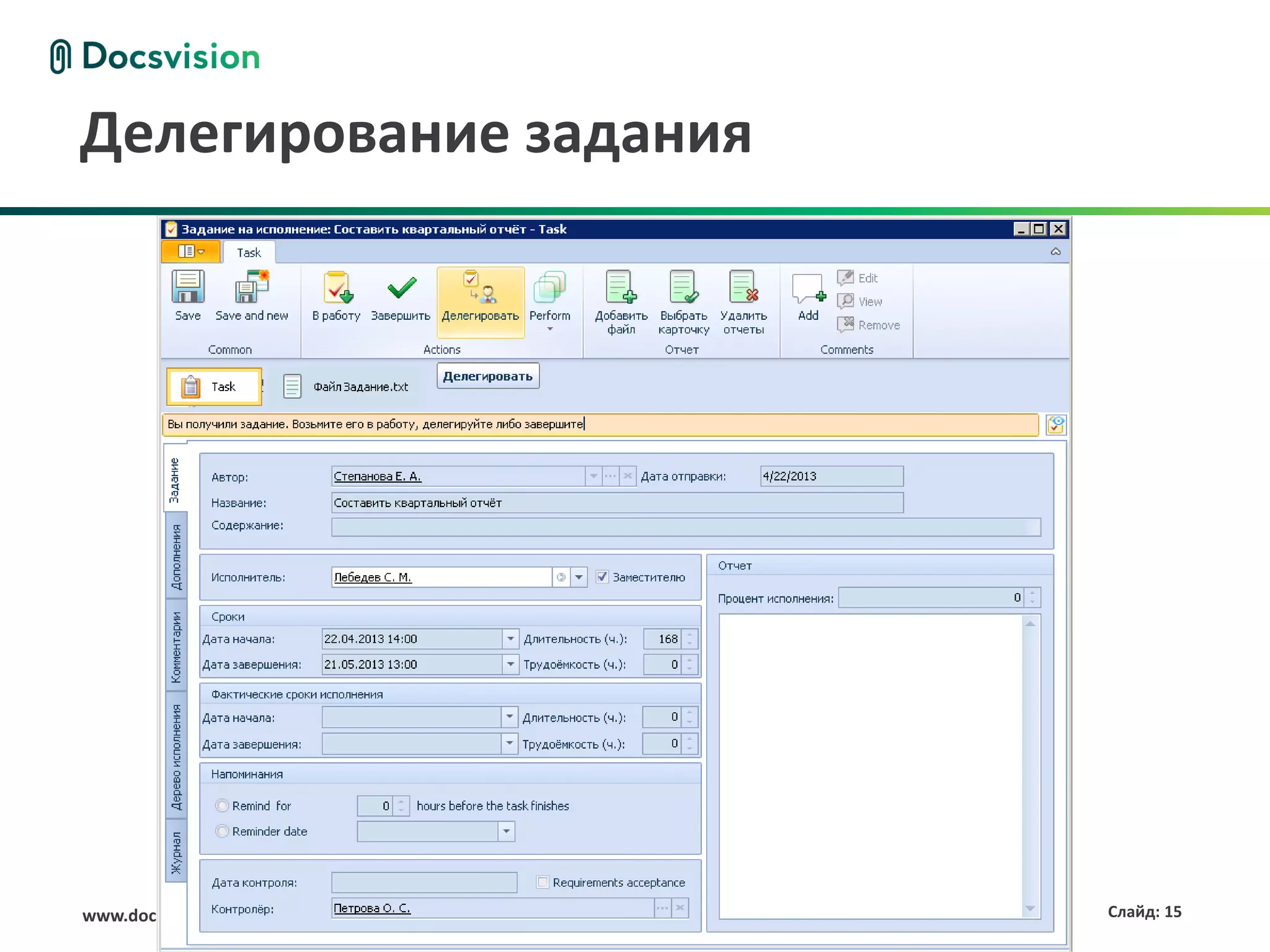Click the 'Дата контроля' input field
This screenshot has width=1270, height=952.
(424, 882)
